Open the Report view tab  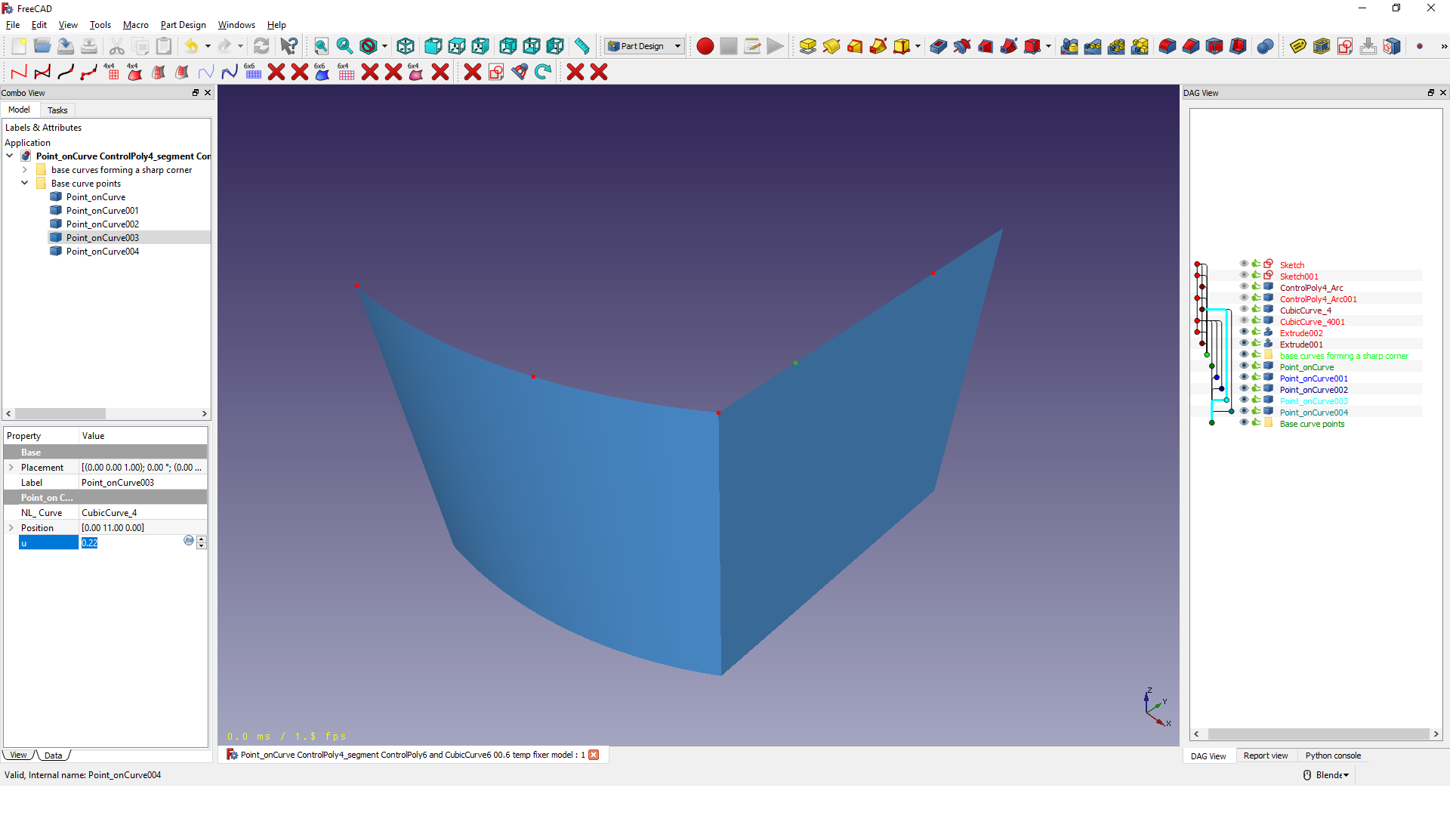(1266, 755)
